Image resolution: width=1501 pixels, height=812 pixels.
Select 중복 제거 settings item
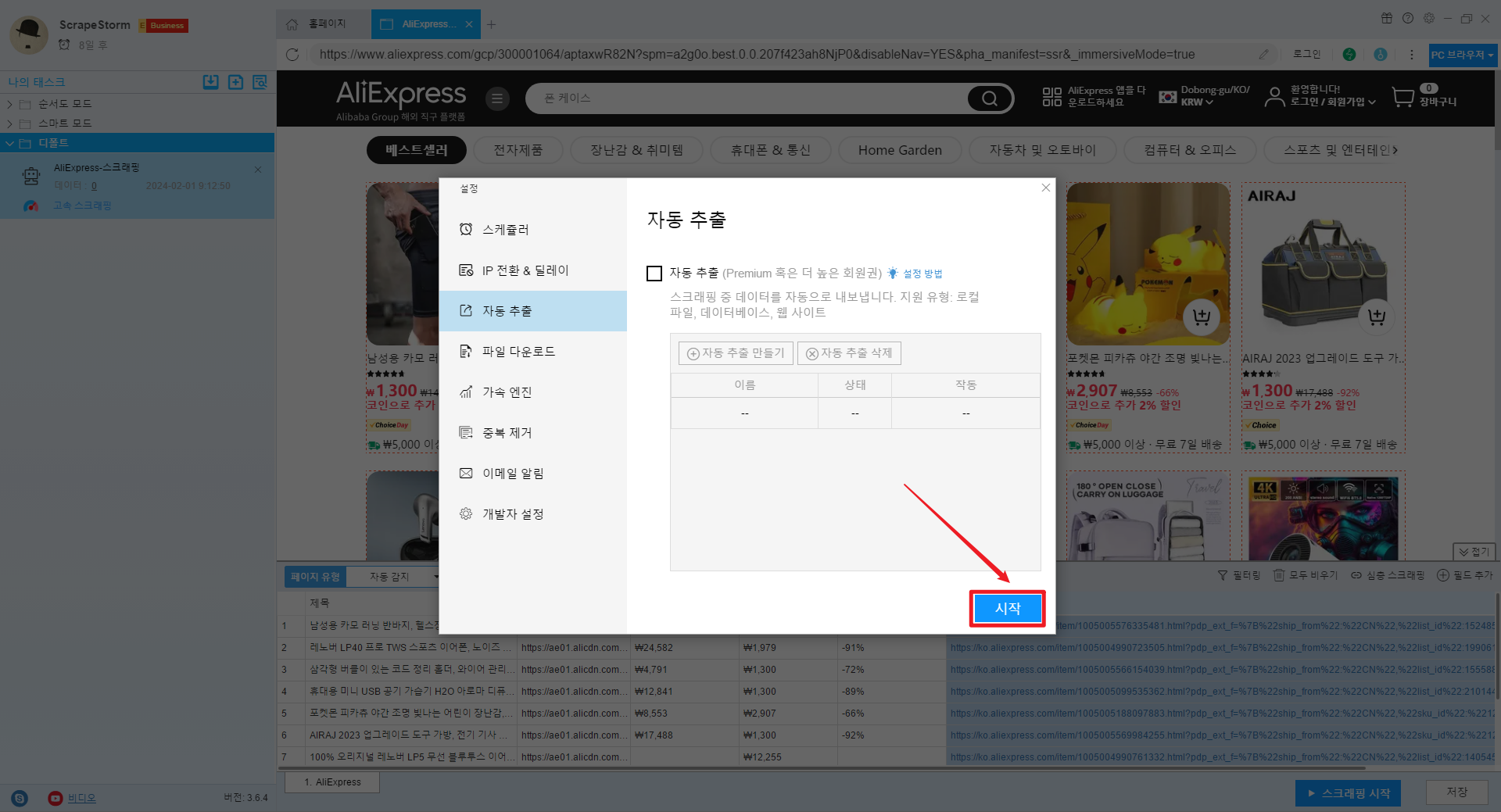click(x=533, y=433)
